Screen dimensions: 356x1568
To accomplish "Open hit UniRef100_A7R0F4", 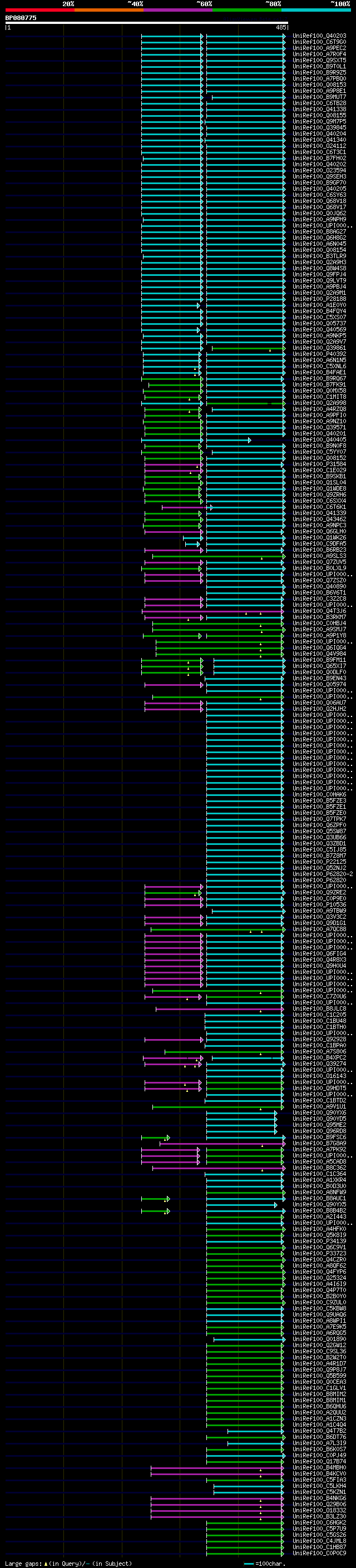I will (319, 54).
